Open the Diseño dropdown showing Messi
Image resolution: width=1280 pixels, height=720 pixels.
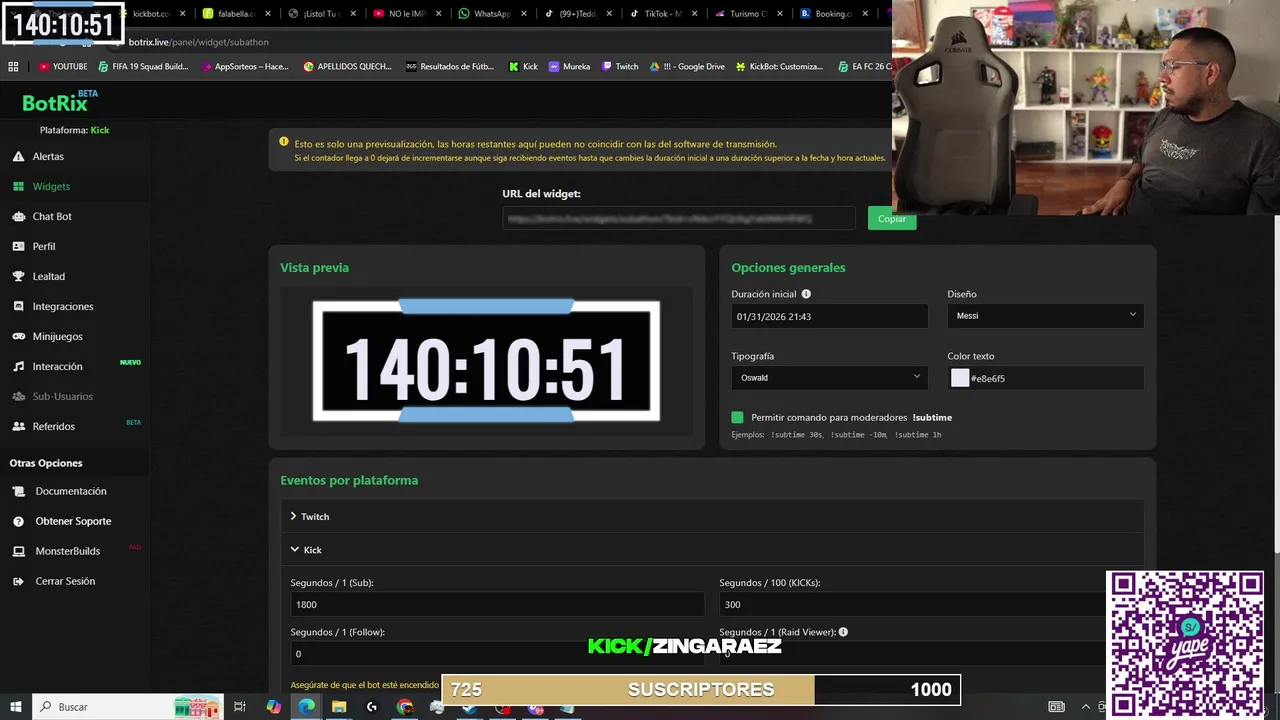pos(1045,316)
